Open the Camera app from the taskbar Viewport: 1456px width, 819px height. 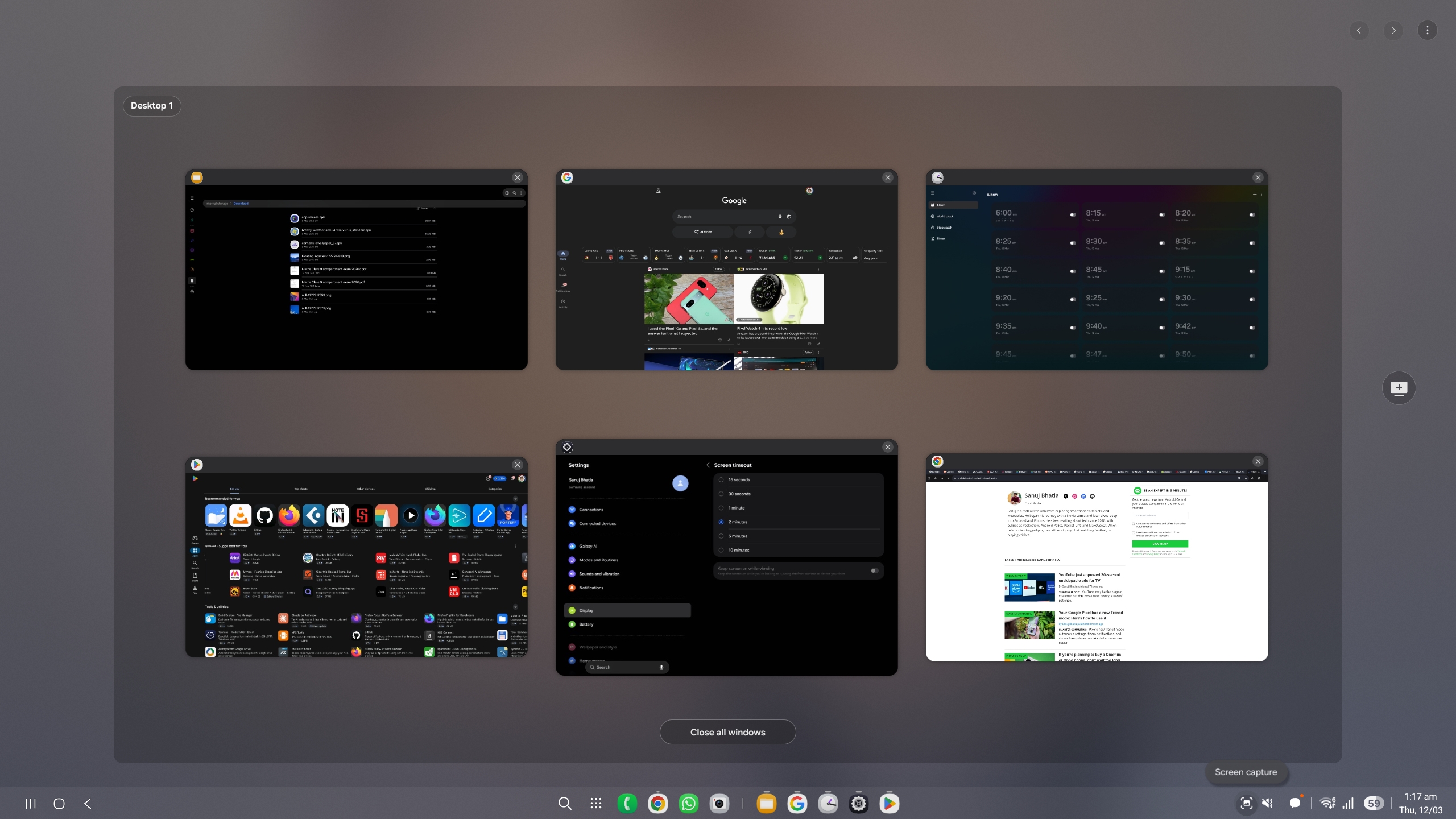(718, 803)
